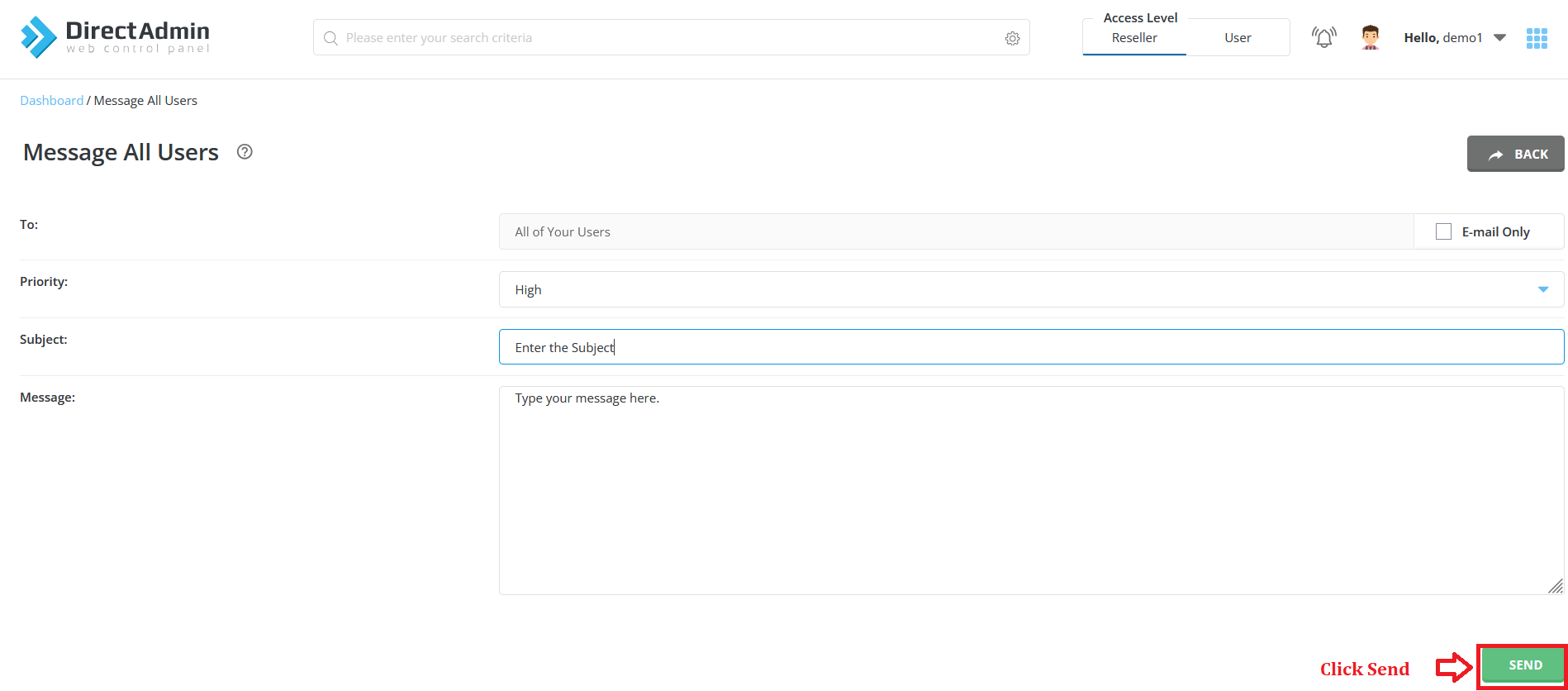Click the To: label
Image resolution: width=1568 pixels, height=691 pixels.
tap(29, 225)
